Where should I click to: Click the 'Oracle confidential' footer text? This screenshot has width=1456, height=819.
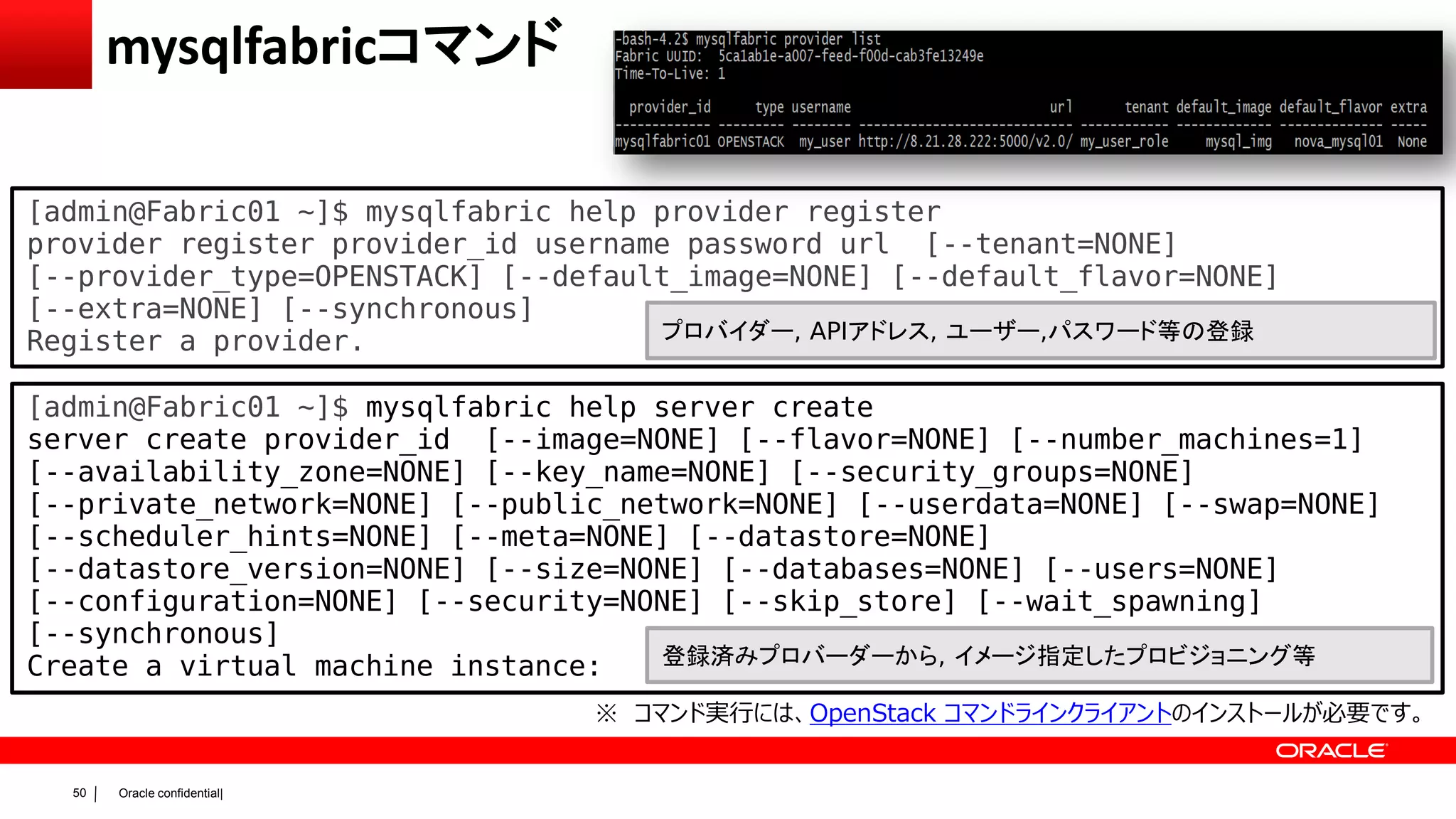(169, 793)
